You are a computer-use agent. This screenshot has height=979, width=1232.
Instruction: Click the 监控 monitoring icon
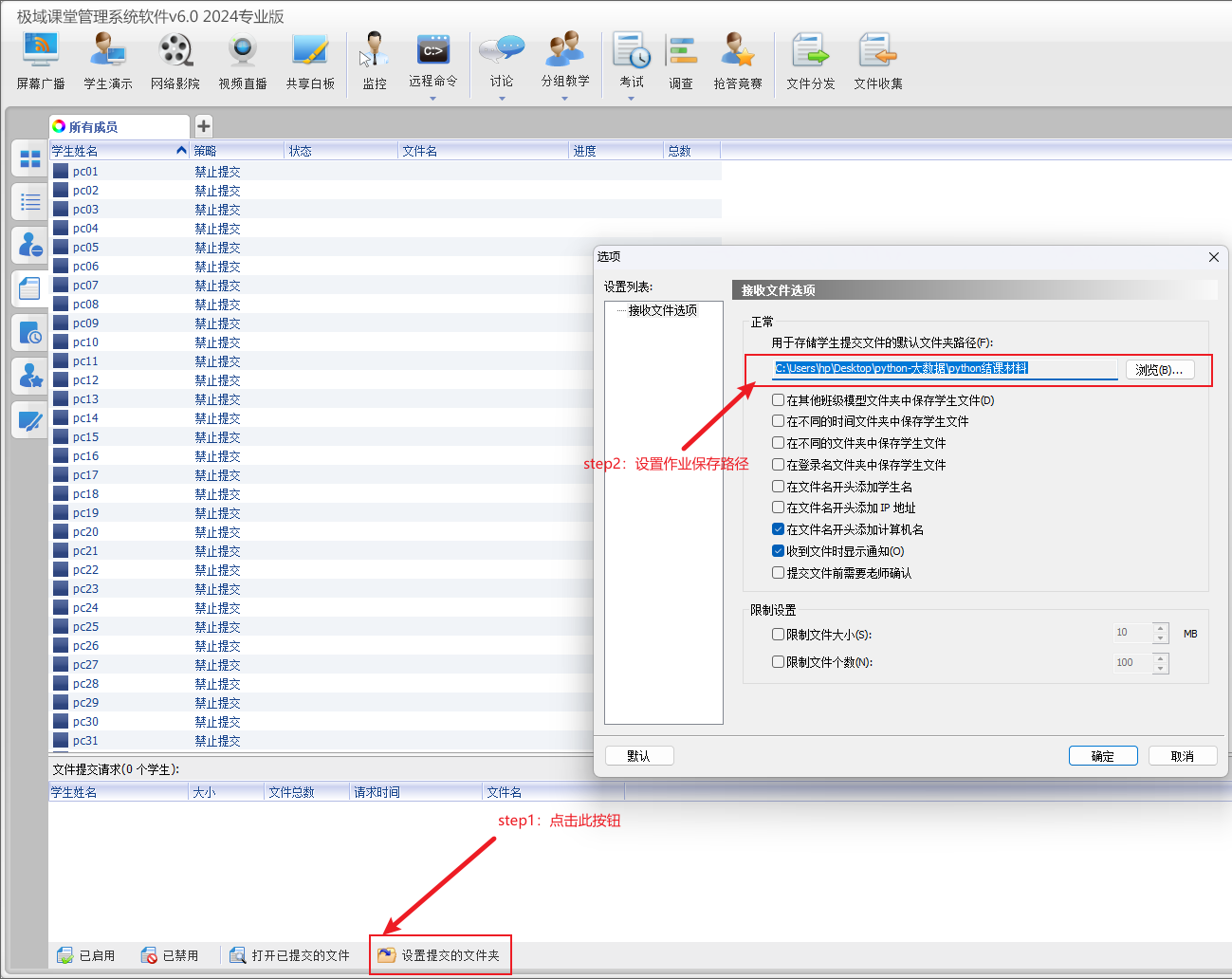click(x=375, y=61)
